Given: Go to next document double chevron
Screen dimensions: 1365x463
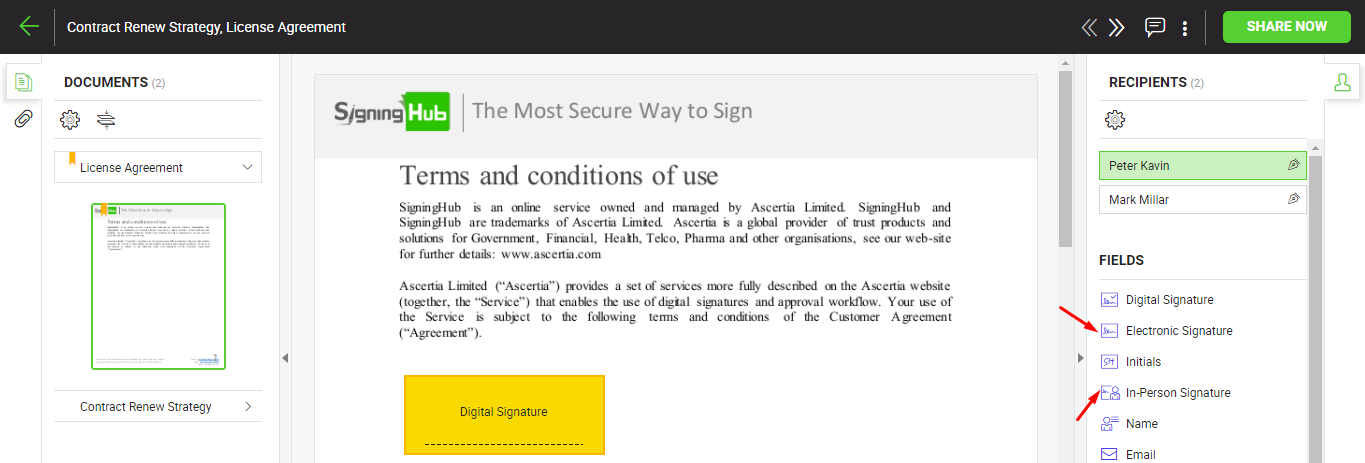Looking at the screenshot, I should (x=1117, y=27).
